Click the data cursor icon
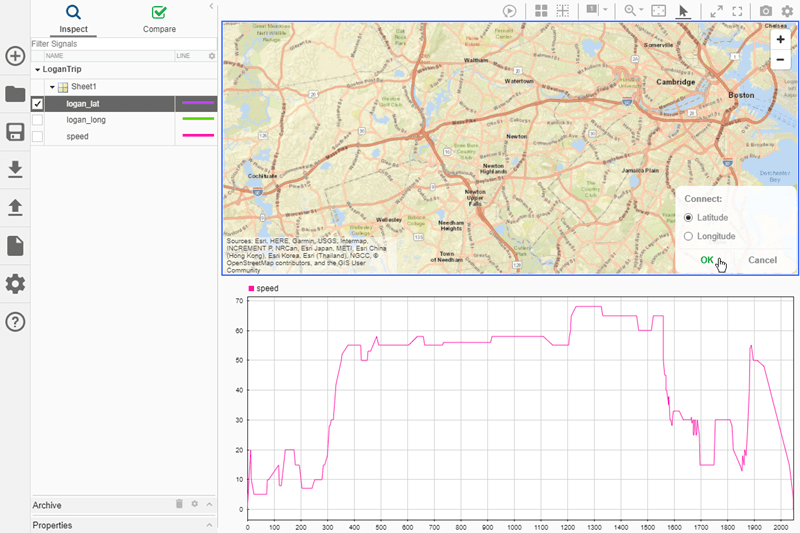Viewport: 800px width, 533px height. 592,10
